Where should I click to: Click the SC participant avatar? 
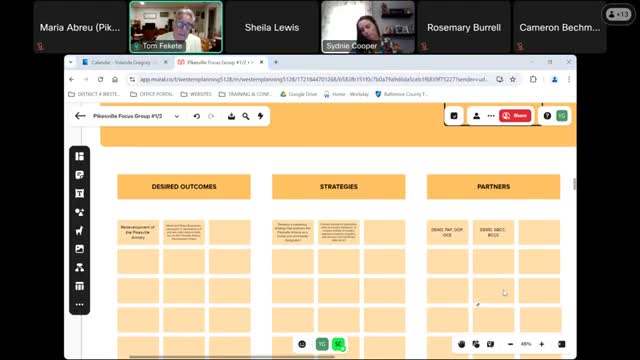[x=338, y=344]
